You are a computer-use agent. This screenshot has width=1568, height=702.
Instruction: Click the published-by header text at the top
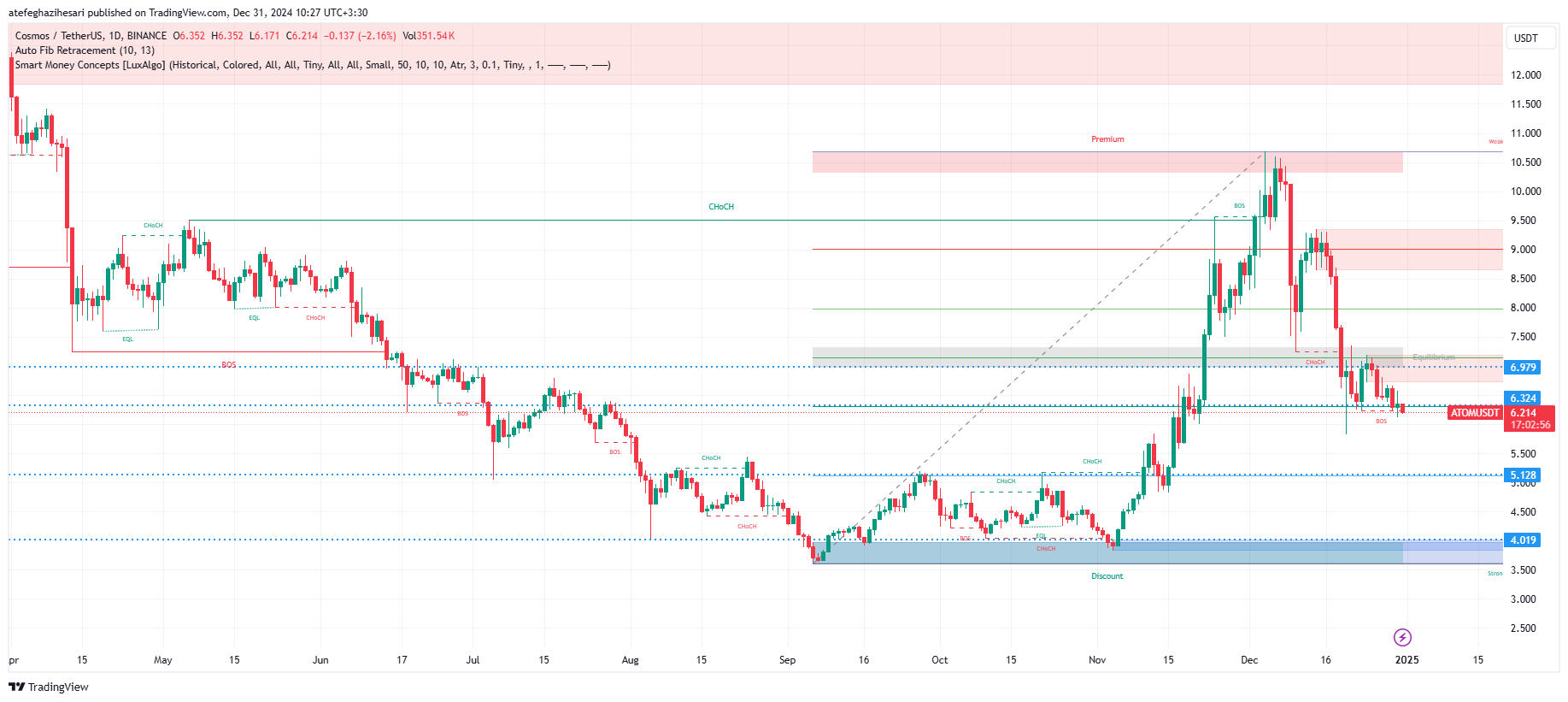tap(188, 13)
